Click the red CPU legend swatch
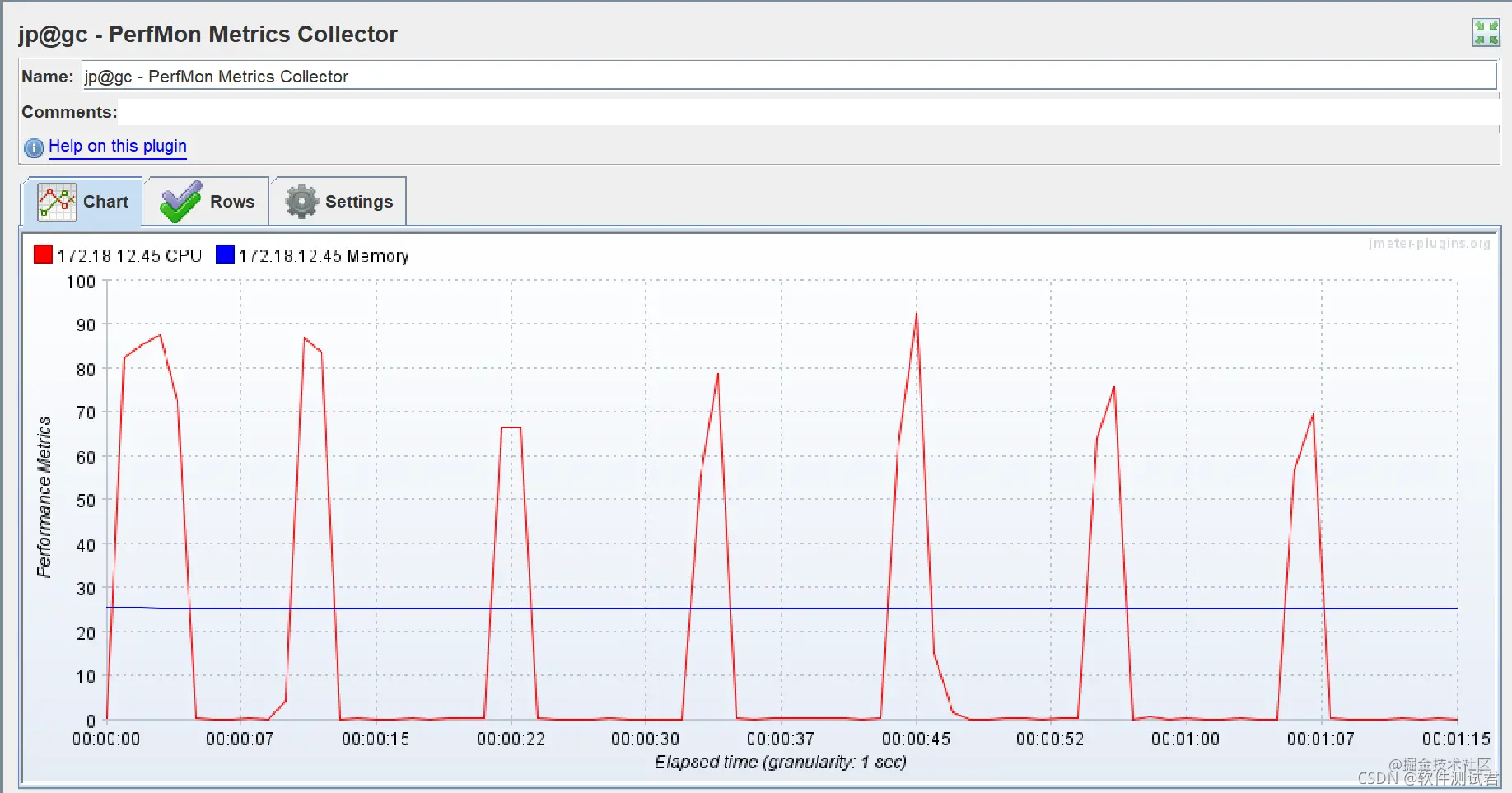Screen dimensions: 1512x793 (43, 254)
